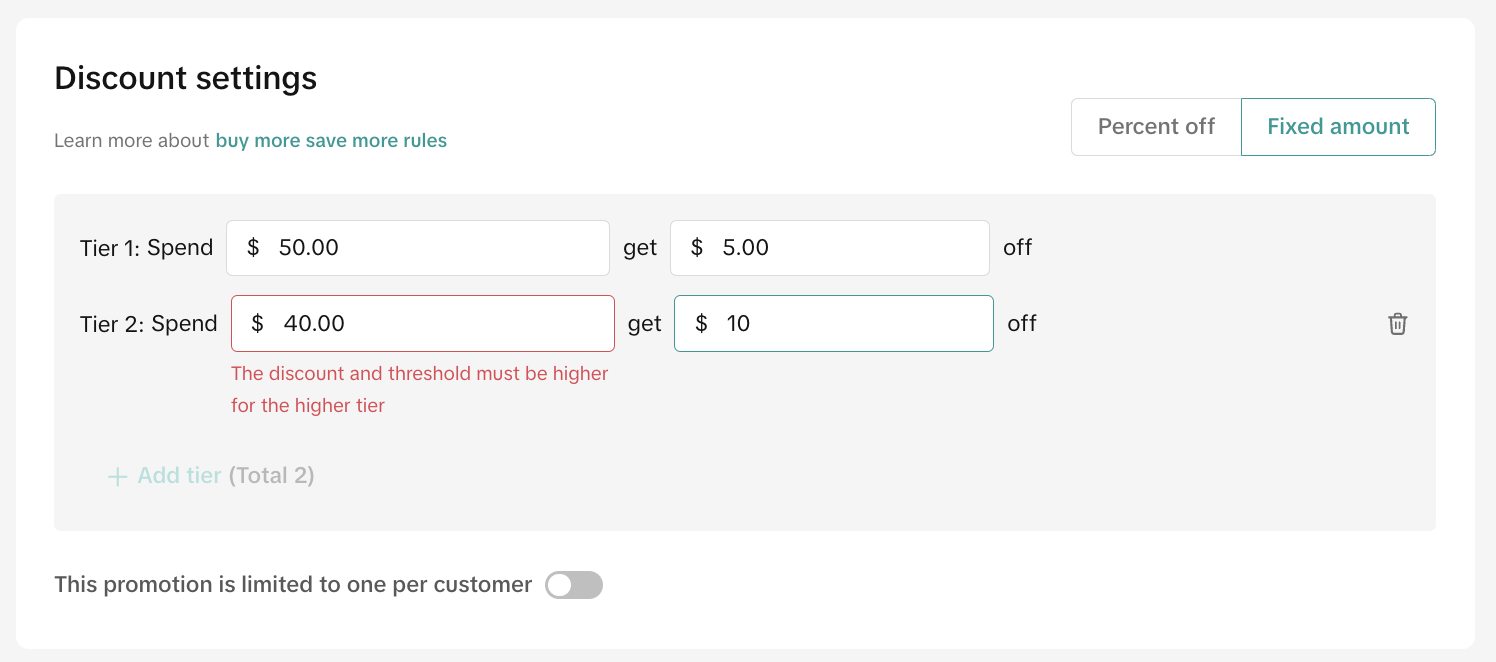Click the dollar sign in Tier 2 discount field
1496x662 pixels.
coord(701,324)
